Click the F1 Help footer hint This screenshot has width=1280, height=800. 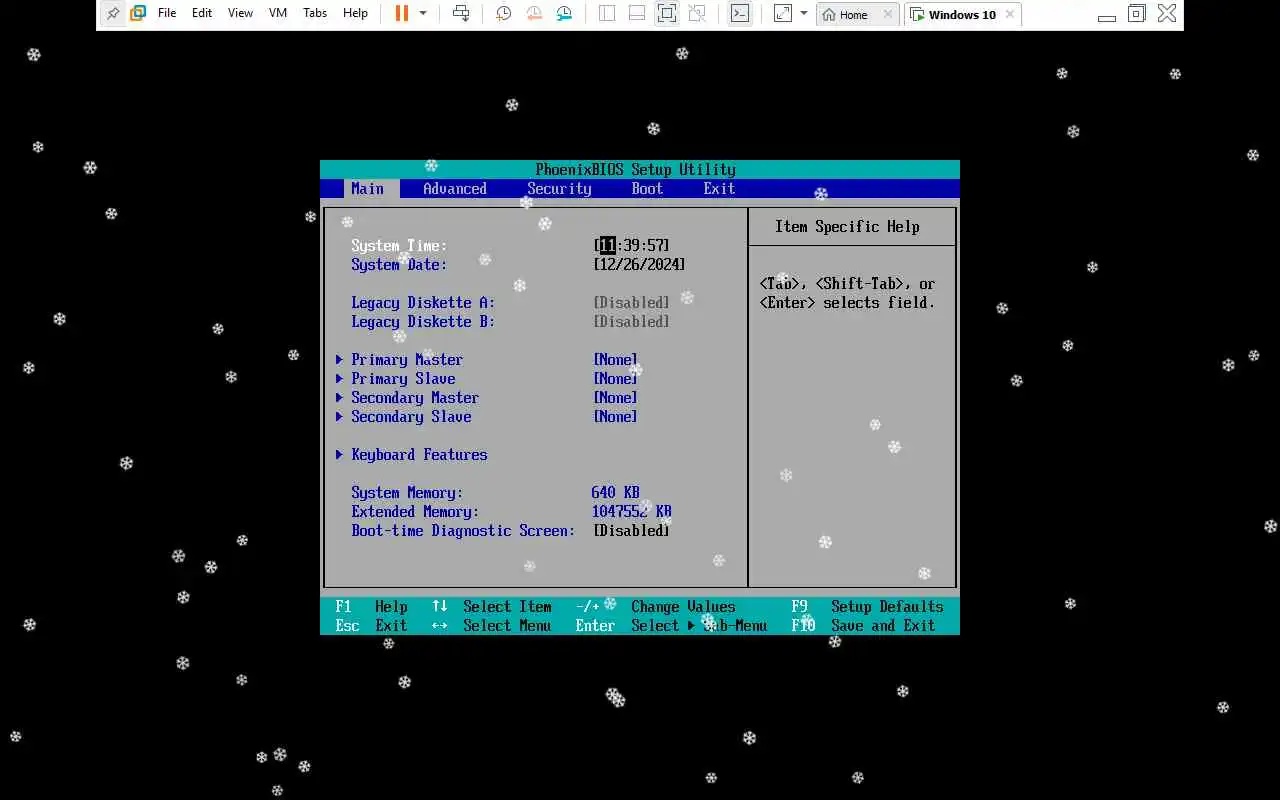click(371, 606)
